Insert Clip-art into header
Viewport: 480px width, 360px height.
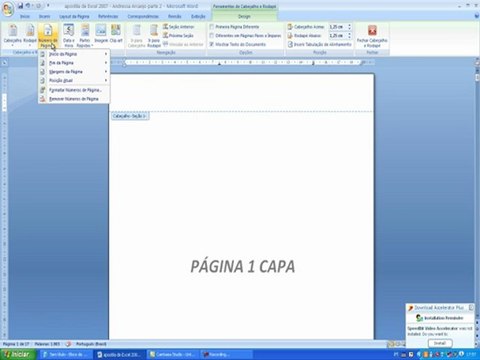tap(116, 34)
